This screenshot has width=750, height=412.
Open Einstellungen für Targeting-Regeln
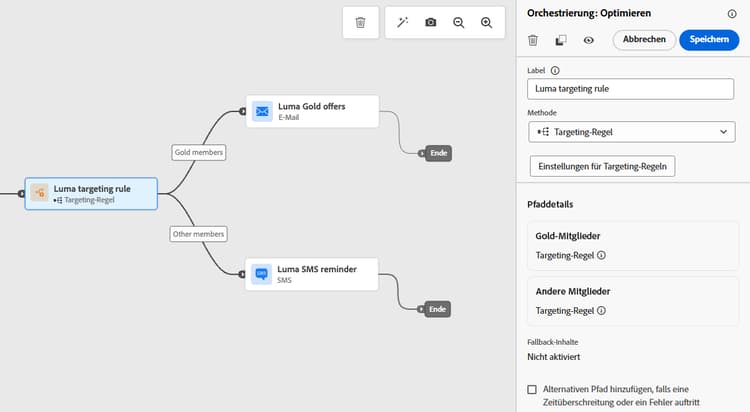click(x=602, y=166)
